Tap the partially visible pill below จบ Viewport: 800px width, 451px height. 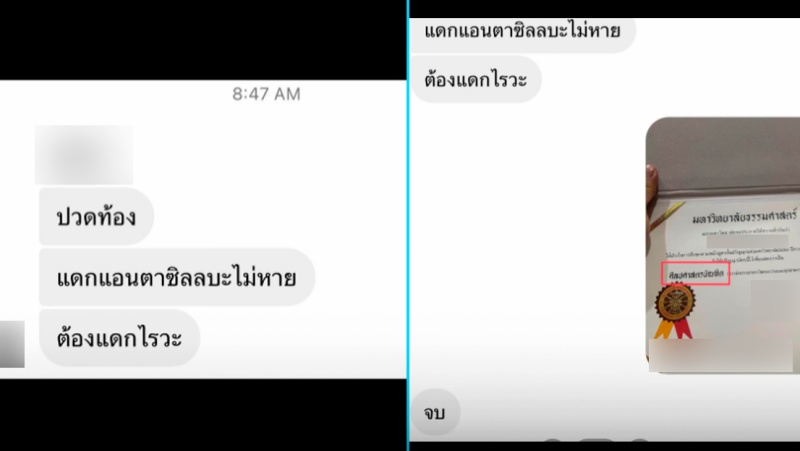(596, 439)
